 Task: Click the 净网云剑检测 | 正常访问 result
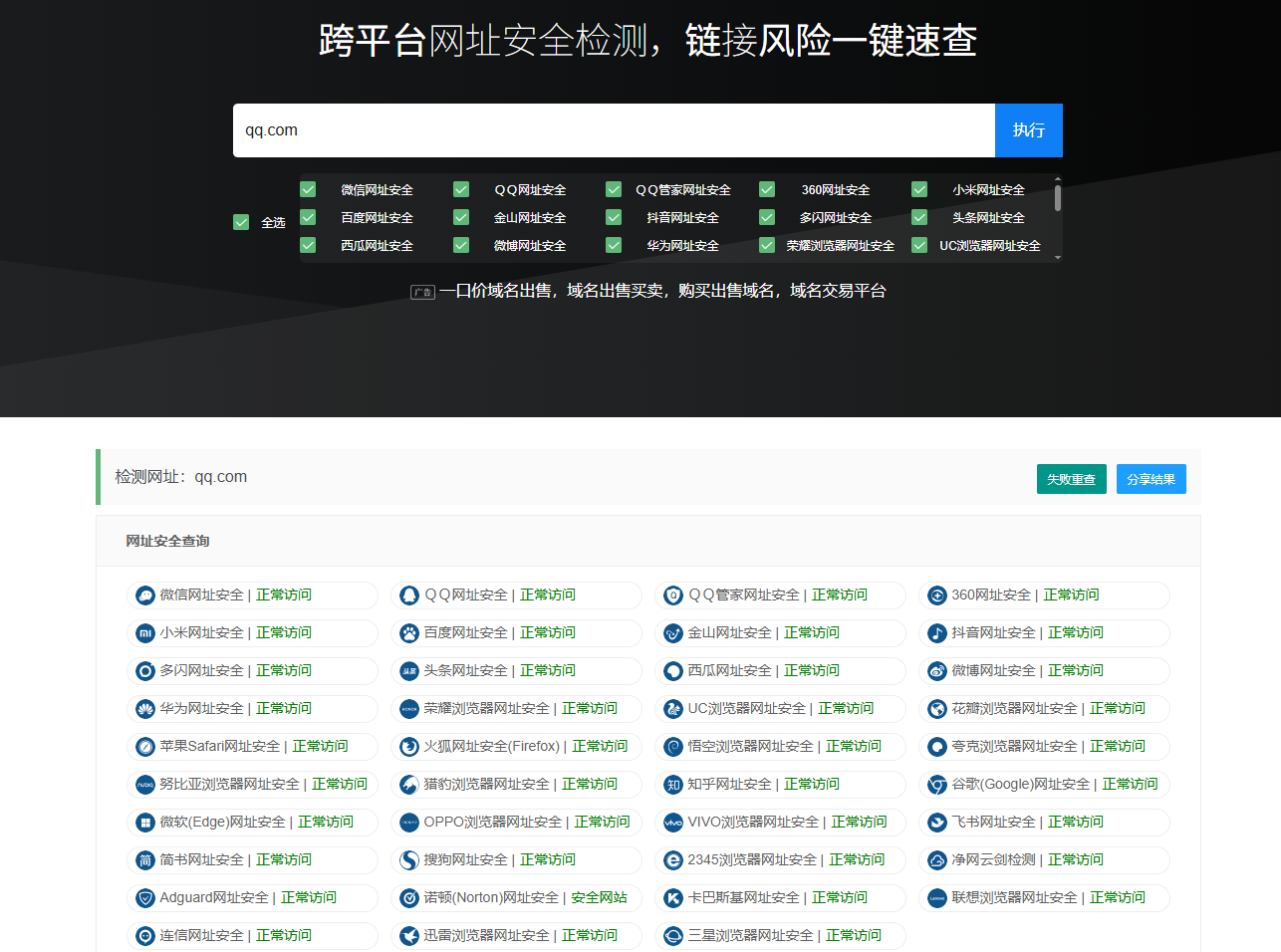(x=1044, y=860)
